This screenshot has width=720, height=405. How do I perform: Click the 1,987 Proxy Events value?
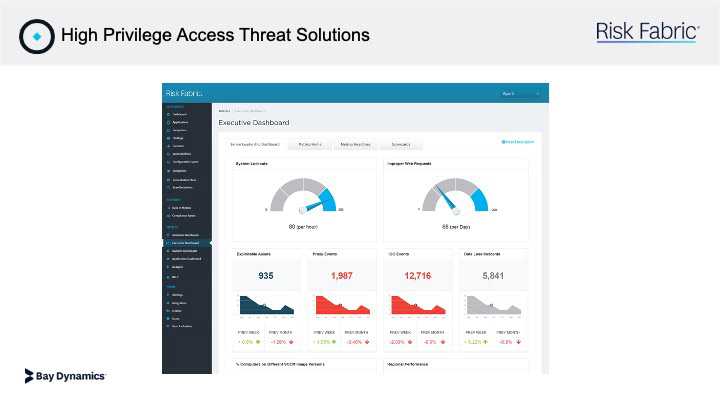pyautogui.click(x=342, y=276)
